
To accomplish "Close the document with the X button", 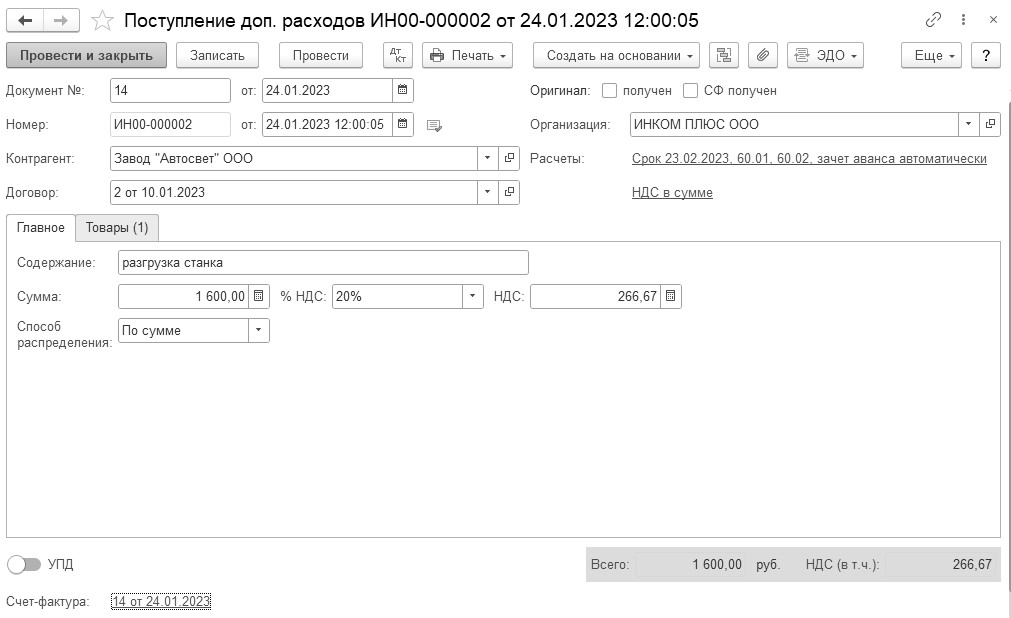I will pyautogui.click(x=994, y=20).
